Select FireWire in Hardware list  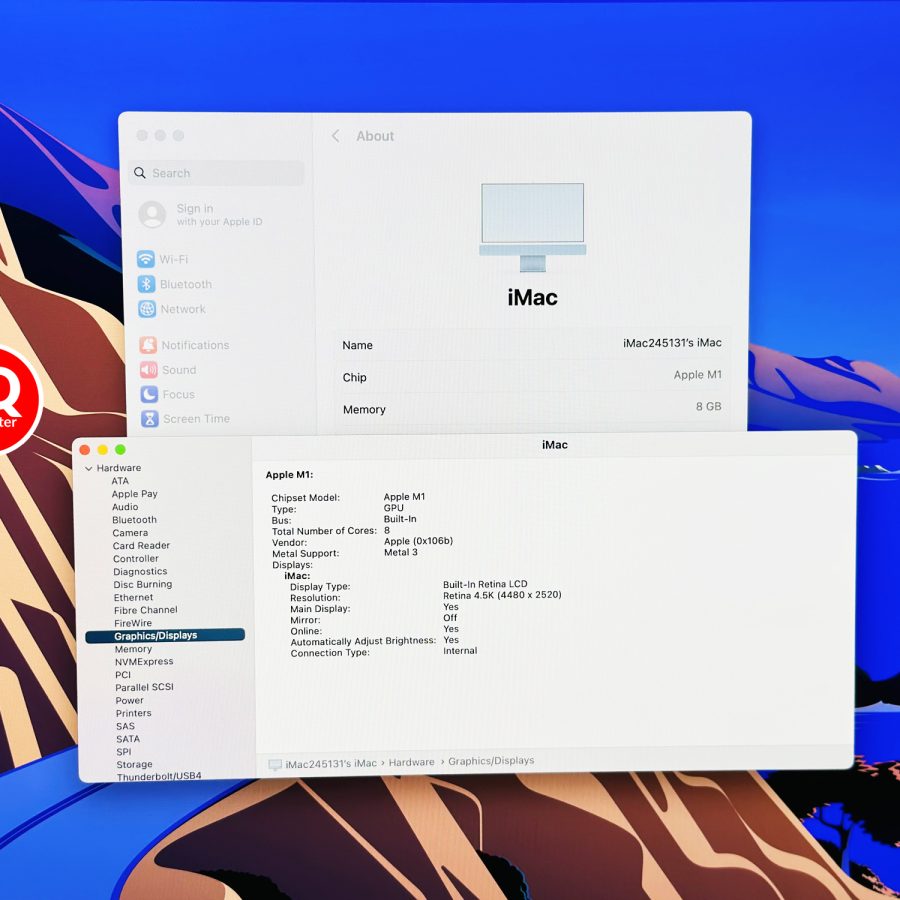click(133, 623)
